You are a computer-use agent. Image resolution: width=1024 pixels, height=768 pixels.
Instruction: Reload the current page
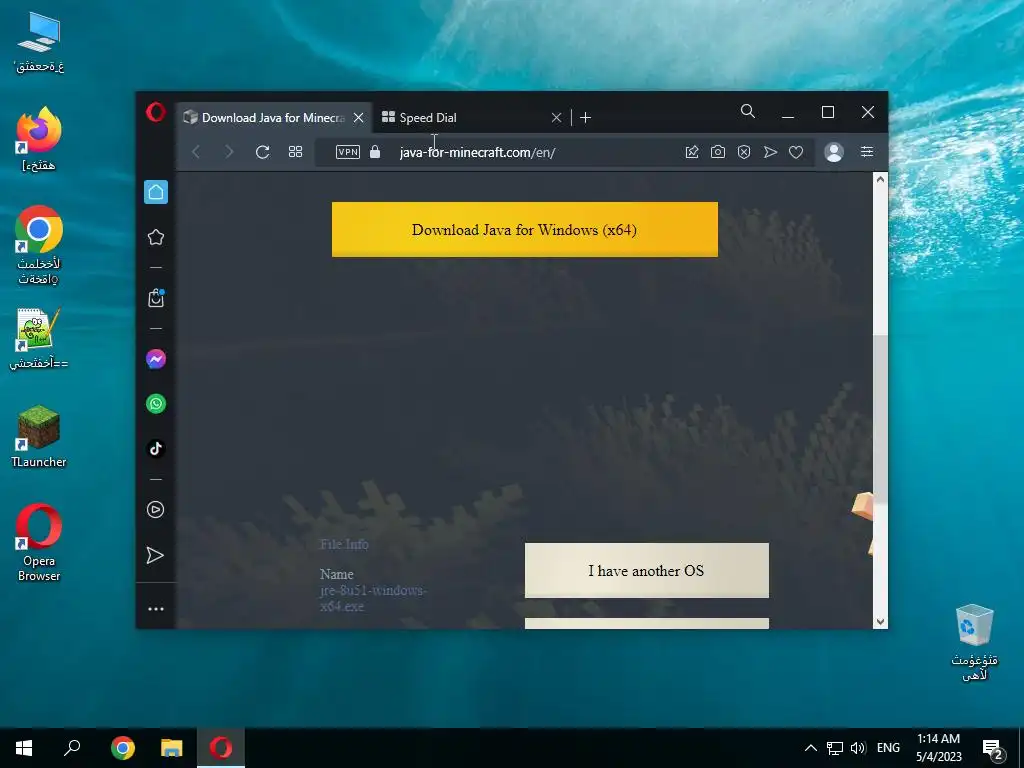(x=263, y=152)
